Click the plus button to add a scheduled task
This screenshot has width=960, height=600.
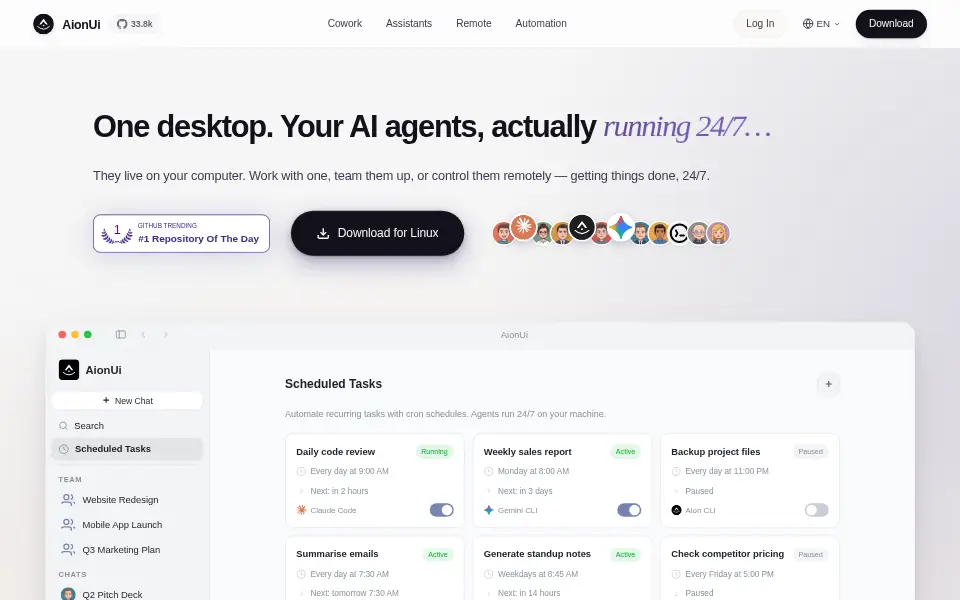(828, 384)
